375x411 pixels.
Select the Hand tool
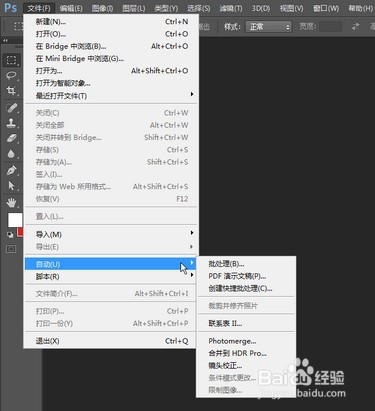pyautogui.click(x=11, y=202)
